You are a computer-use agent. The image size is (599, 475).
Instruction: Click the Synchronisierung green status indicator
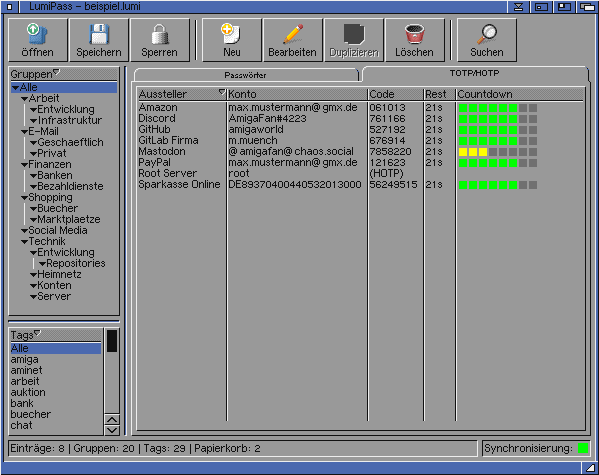coord(583,448)
